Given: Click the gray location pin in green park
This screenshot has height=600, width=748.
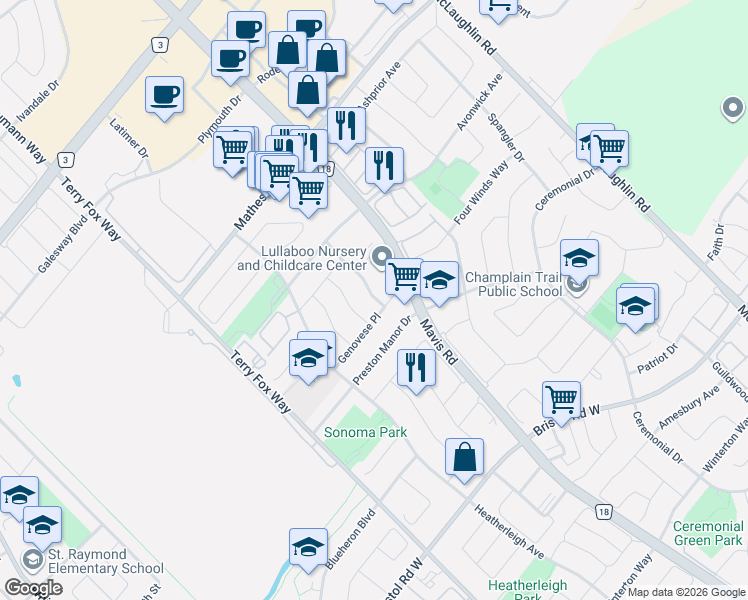Looking at the screenshot, I should pos(733,109).
